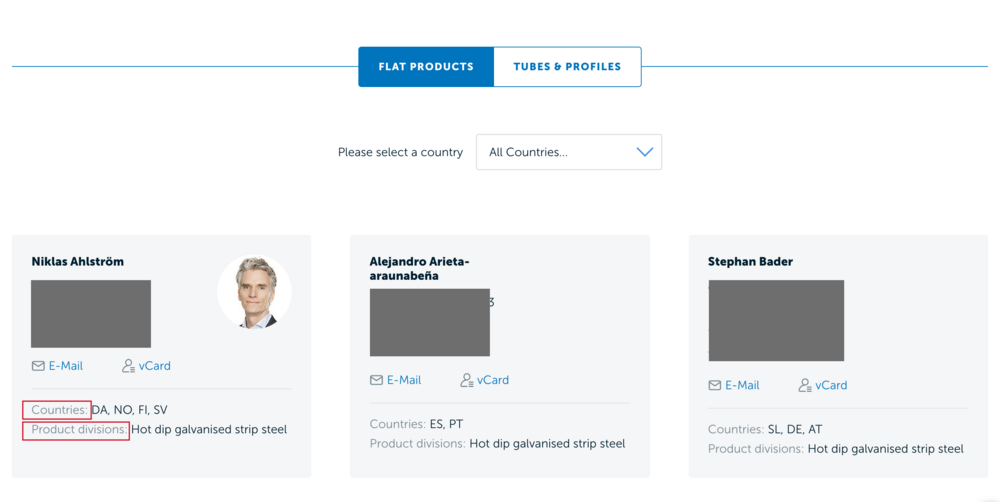Download Stephan Bader's vCard text link
The height and width of the screenshot is (502, 1000).
(x=831, y=385)
